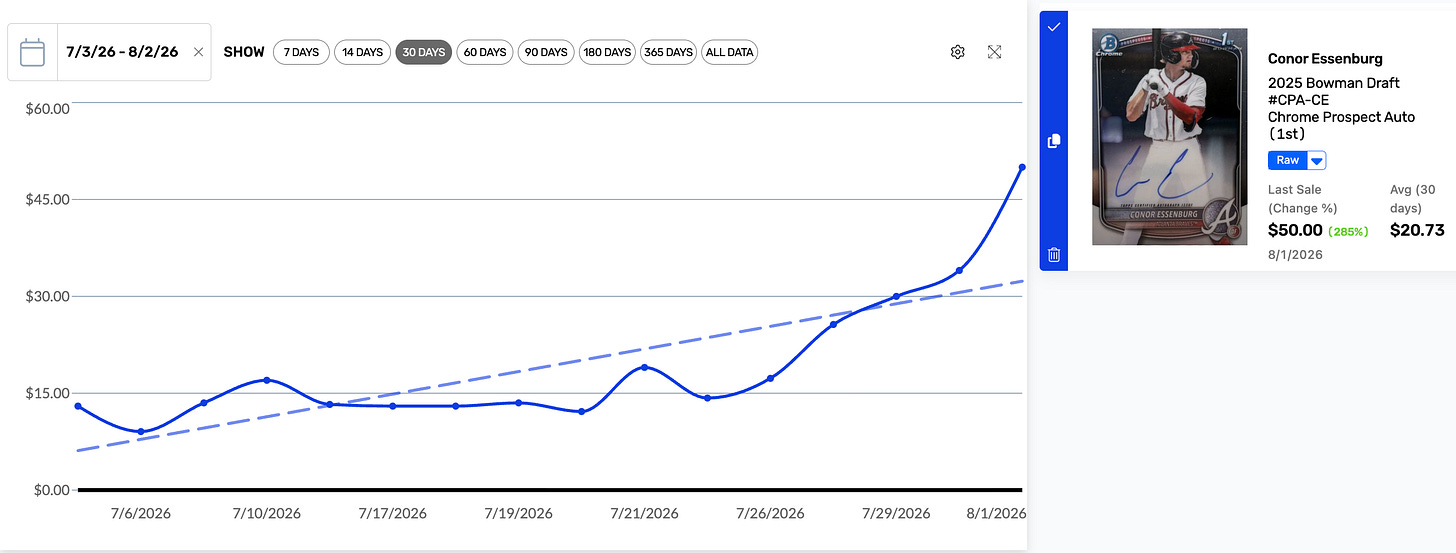Show the 7 DAYS range
Viewport: 1456px width, 553px height.
(301, 52)
